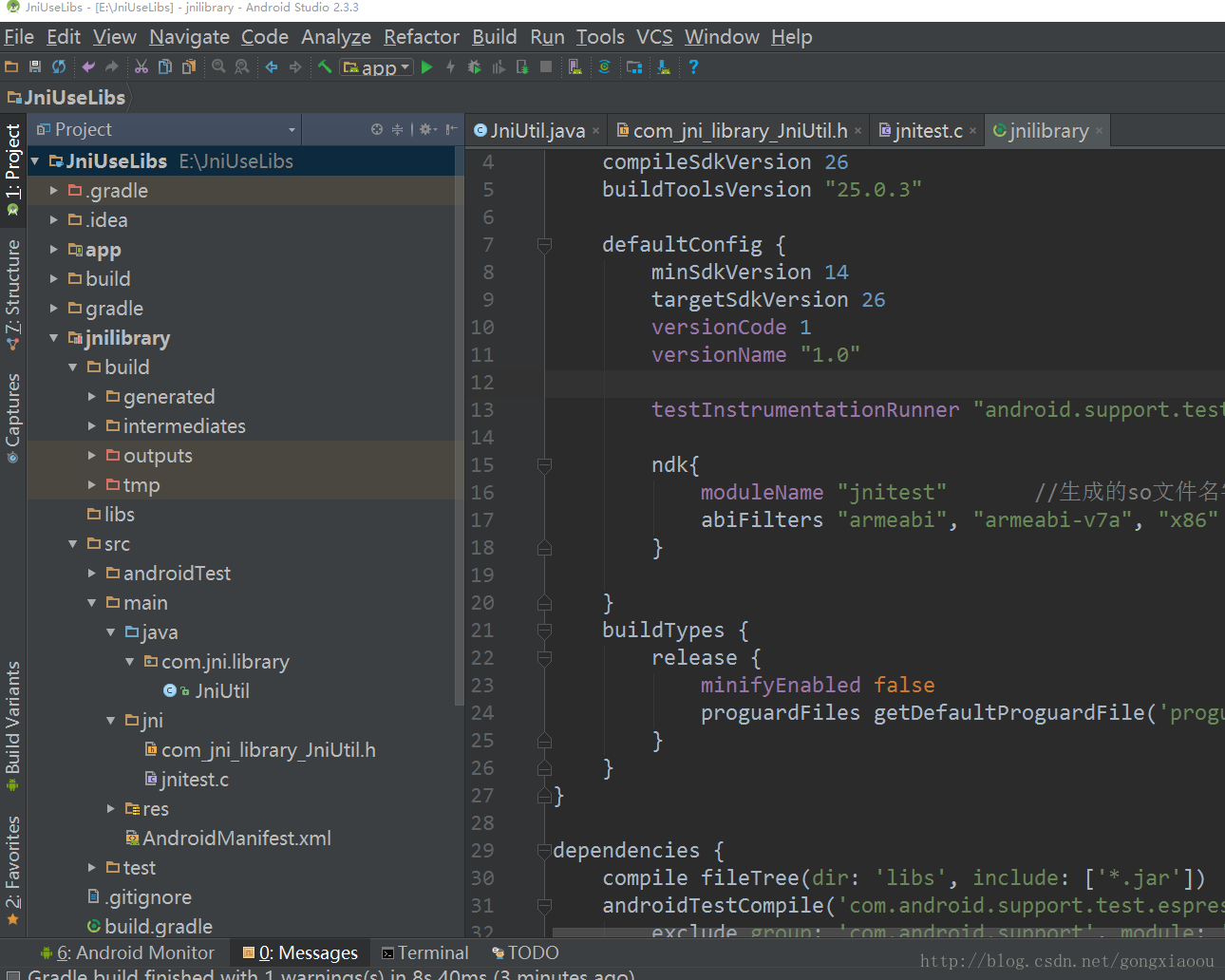Image resolution: width=1225 pixels, height=980 pixels.
Task: Open Project Structure toolbar icon
Action: [634, 66]
